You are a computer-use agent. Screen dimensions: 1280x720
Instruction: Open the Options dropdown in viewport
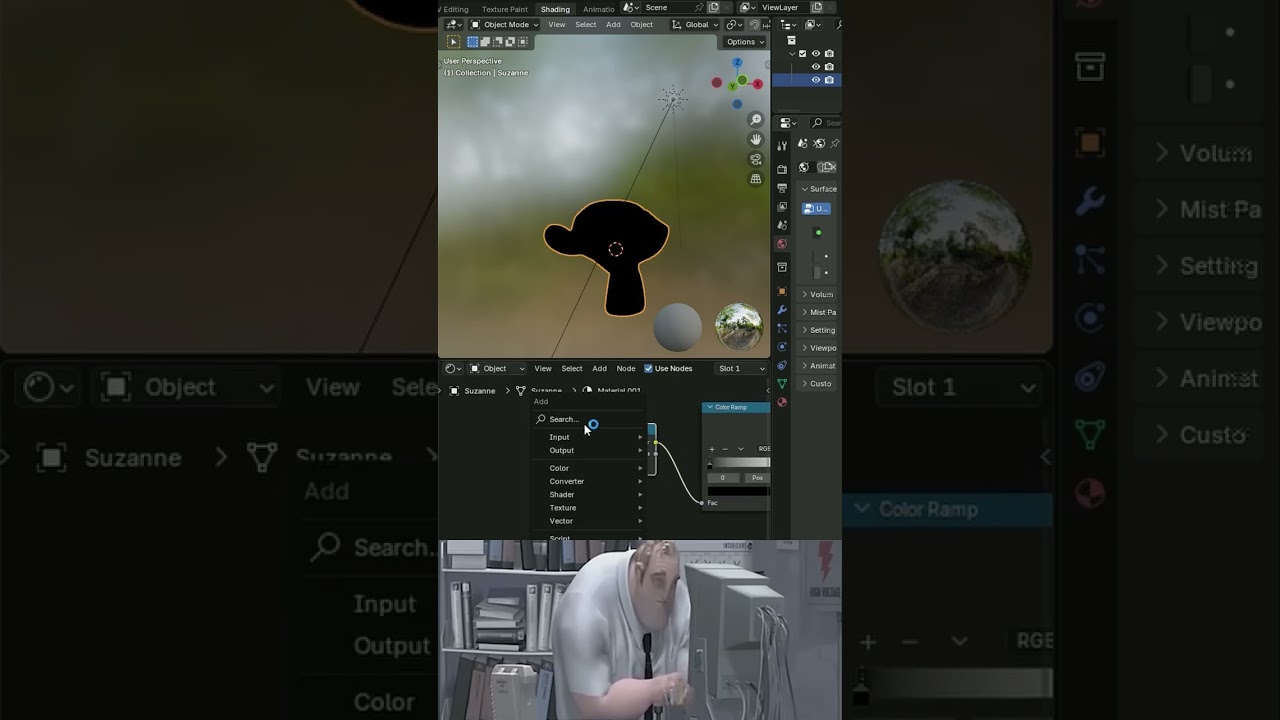745,42
